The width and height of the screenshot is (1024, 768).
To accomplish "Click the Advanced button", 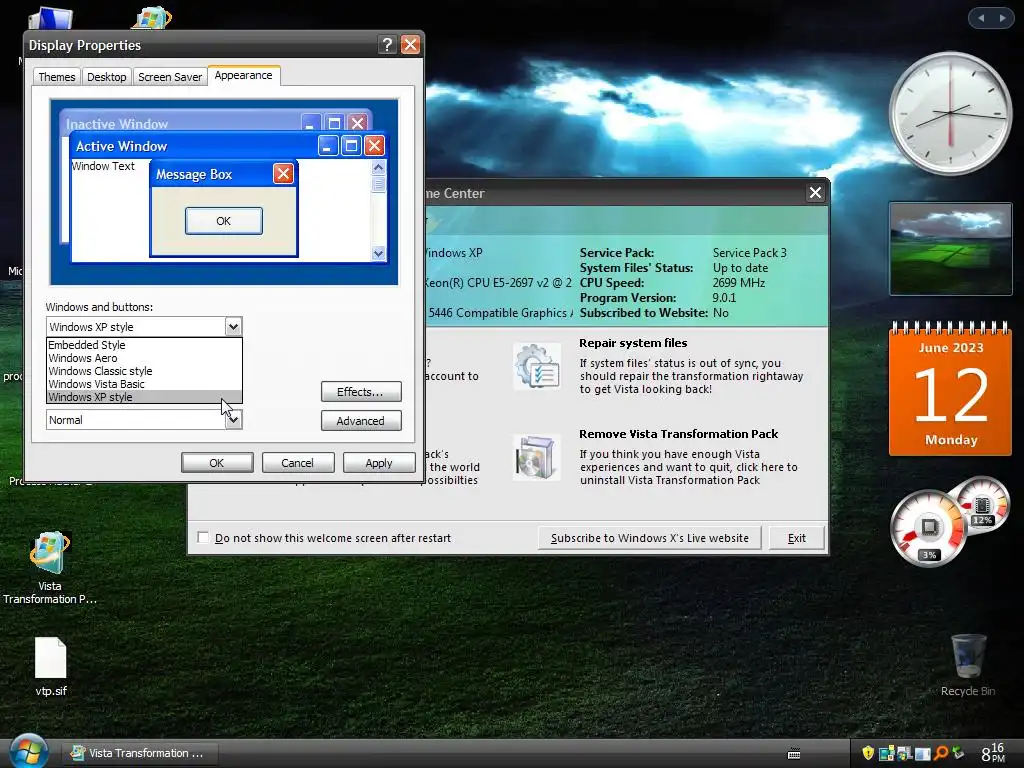I will click(x=361, y=421).
